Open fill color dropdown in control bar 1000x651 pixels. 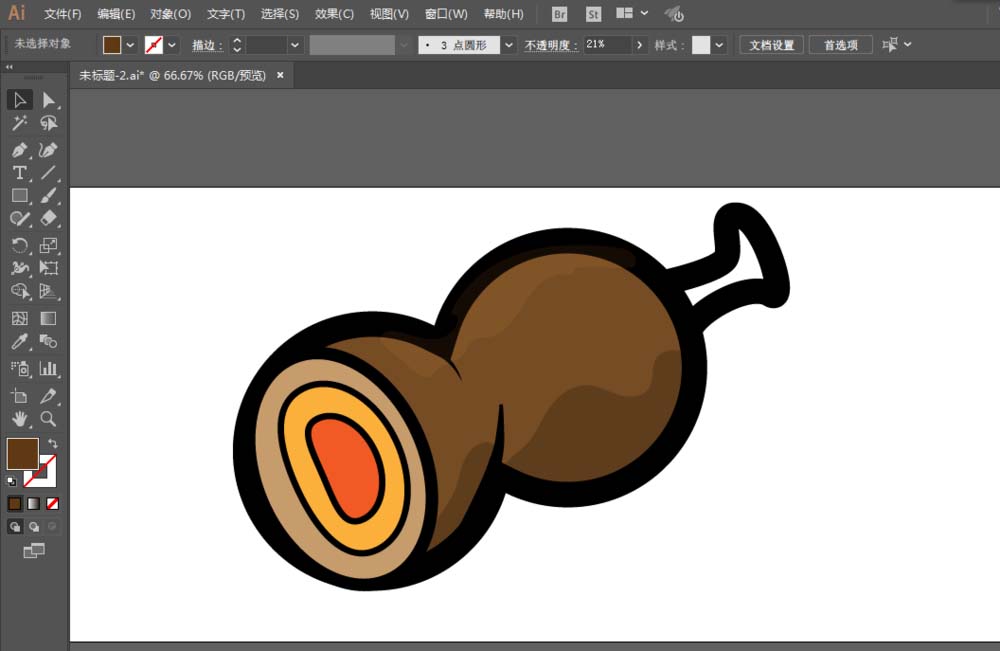[x=130, y=45]
